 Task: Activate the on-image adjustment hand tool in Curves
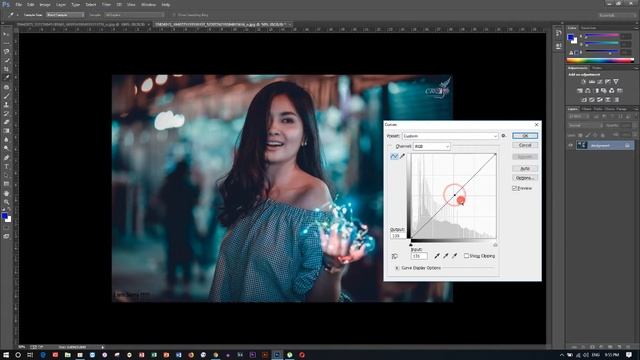tap(394, 256)
